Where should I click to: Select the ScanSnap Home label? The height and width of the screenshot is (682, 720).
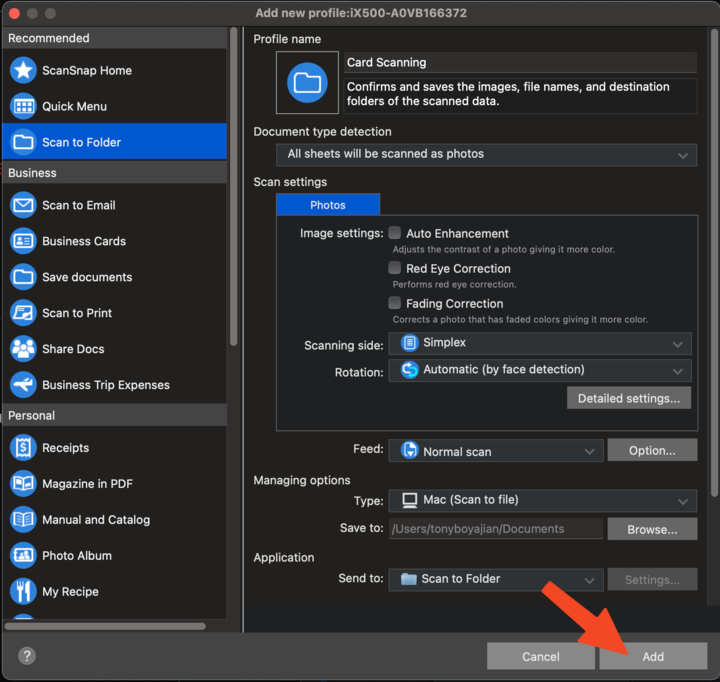coord(87,70)
